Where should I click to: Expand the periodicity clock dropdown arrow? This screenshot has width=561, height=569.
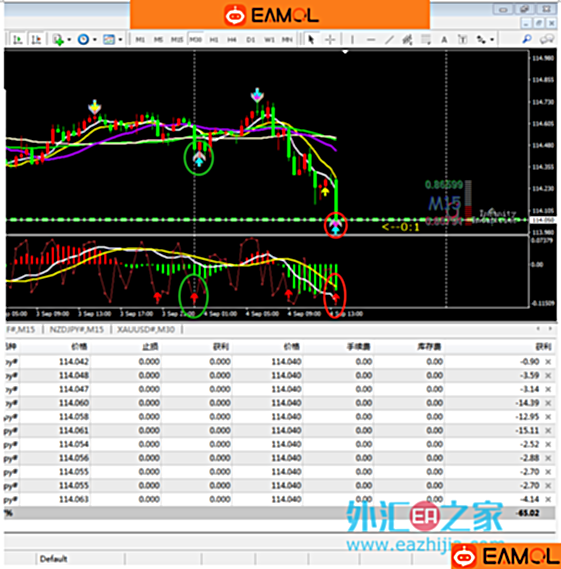95,39
